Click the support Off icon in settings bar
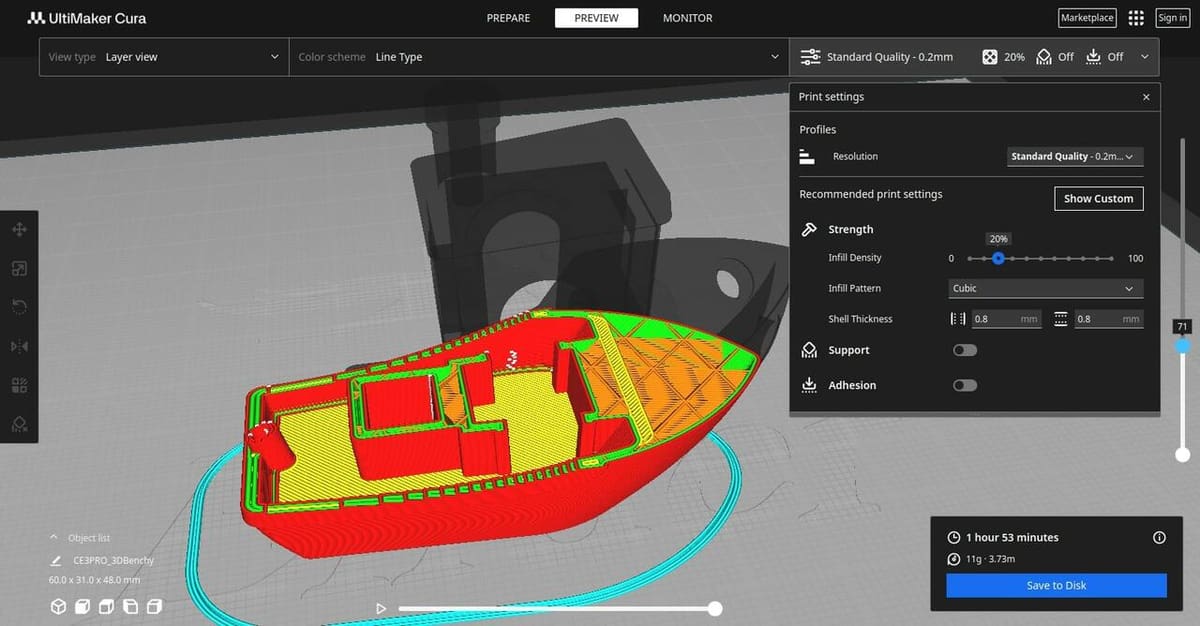Viewport: 1200px width, 626px height. coord(1044,57)
